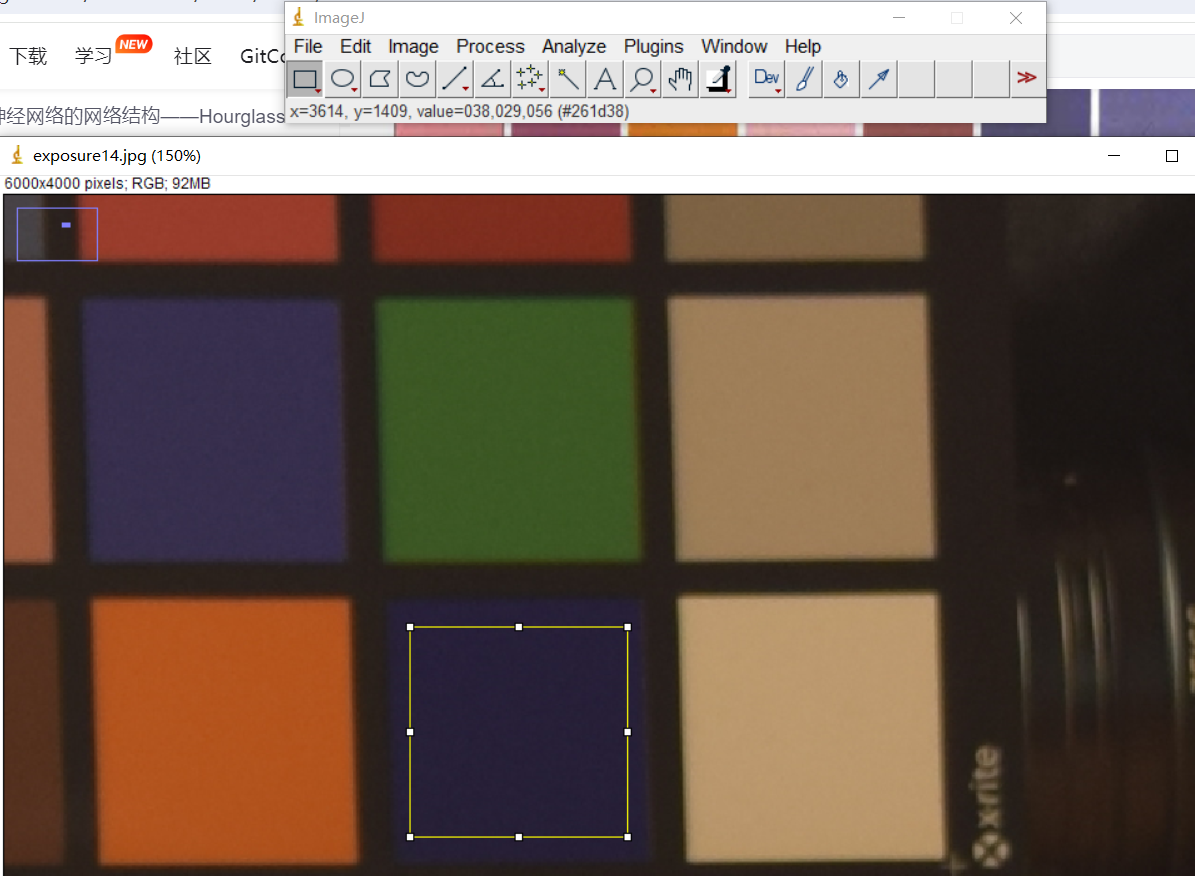This screenshot has width=1195, height=876.
Task: Click the 学习 link with the NEW badge
Action: [94, 56]
